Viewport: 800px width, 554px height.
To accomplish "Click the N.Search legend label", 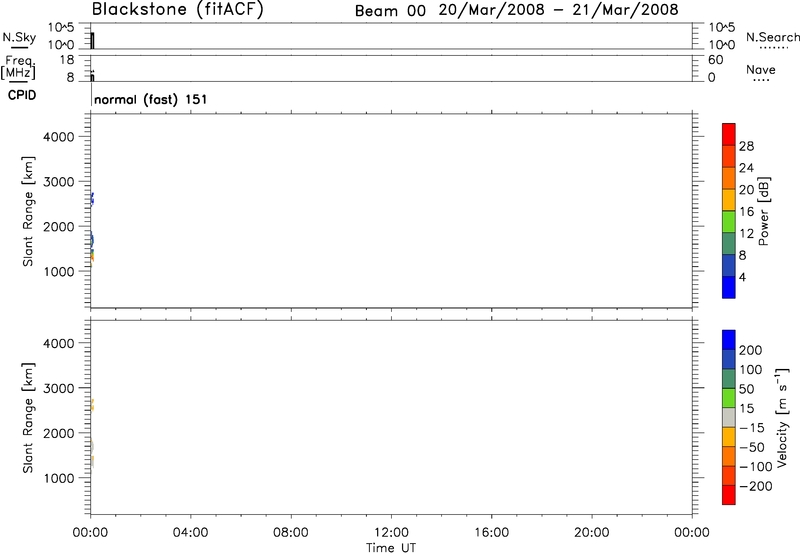I will click(772, 37).
